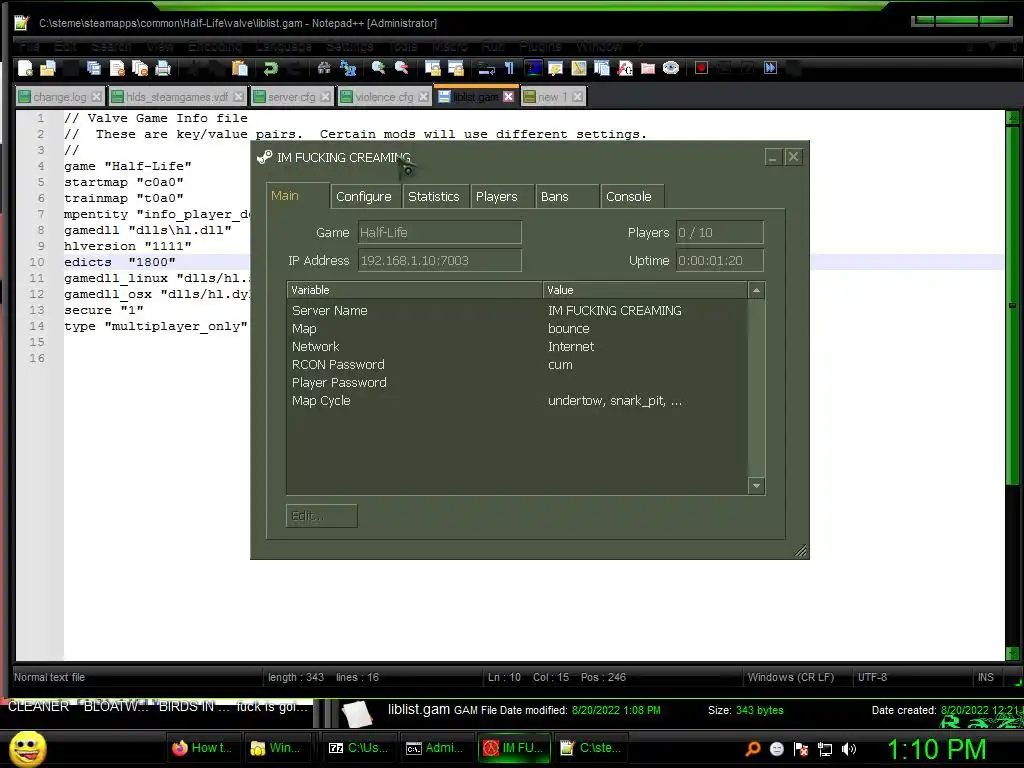Click the variable list scroll up arrow
This screenshot has width=1024, height=768.
756,291
